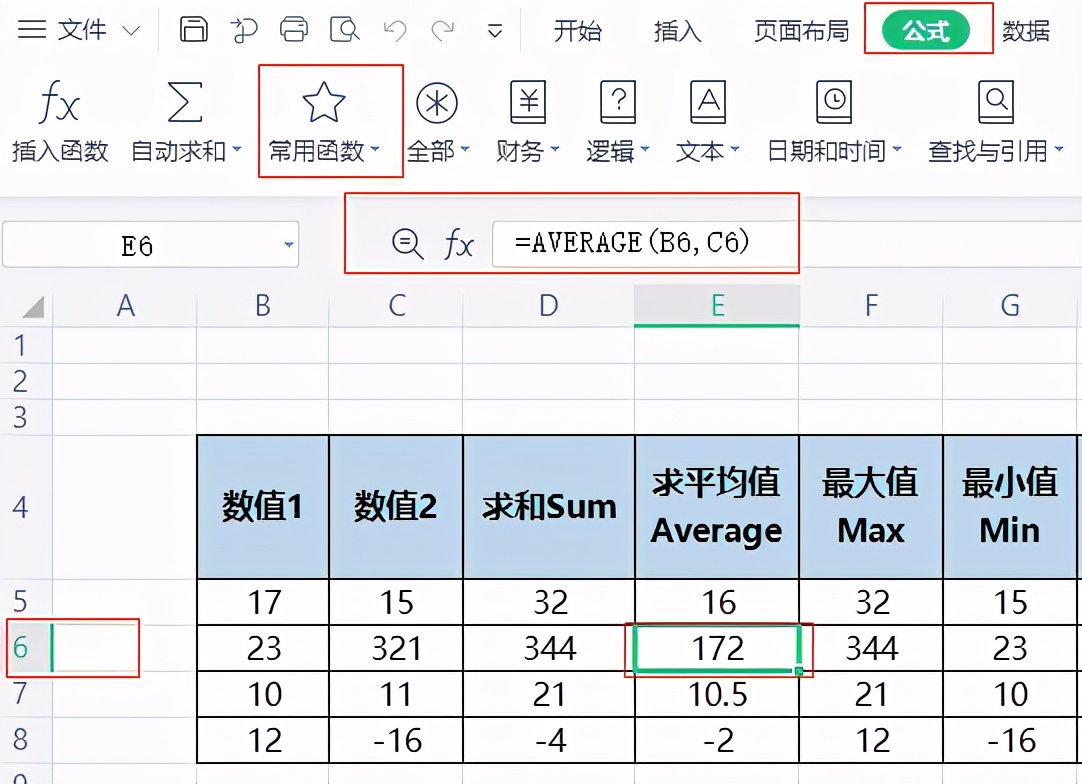Select column E header
The image size is (1082, 784).
[x=717, y=306]
